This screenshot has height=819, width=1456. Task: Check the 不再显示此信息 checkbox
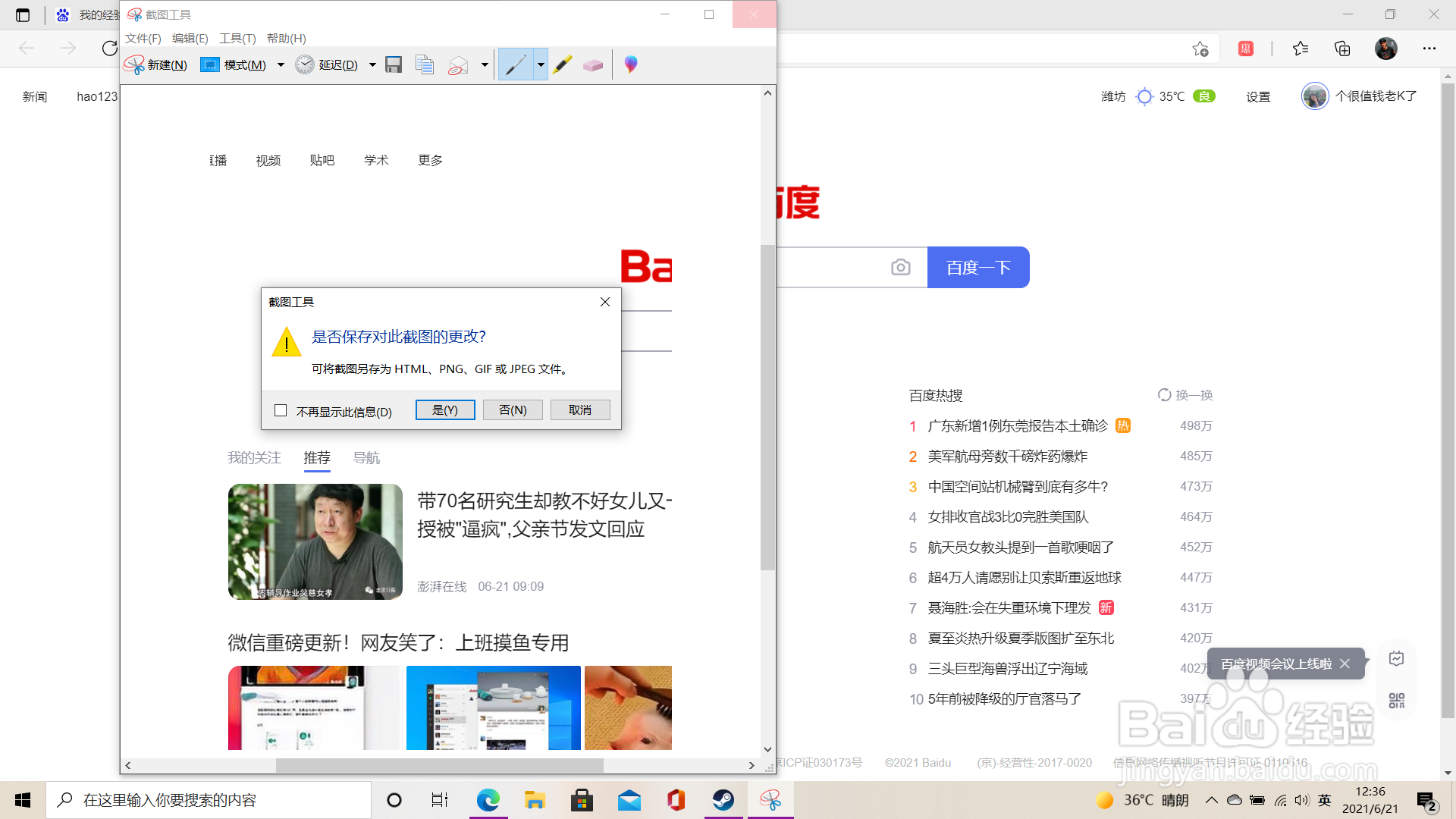(281, 410)
